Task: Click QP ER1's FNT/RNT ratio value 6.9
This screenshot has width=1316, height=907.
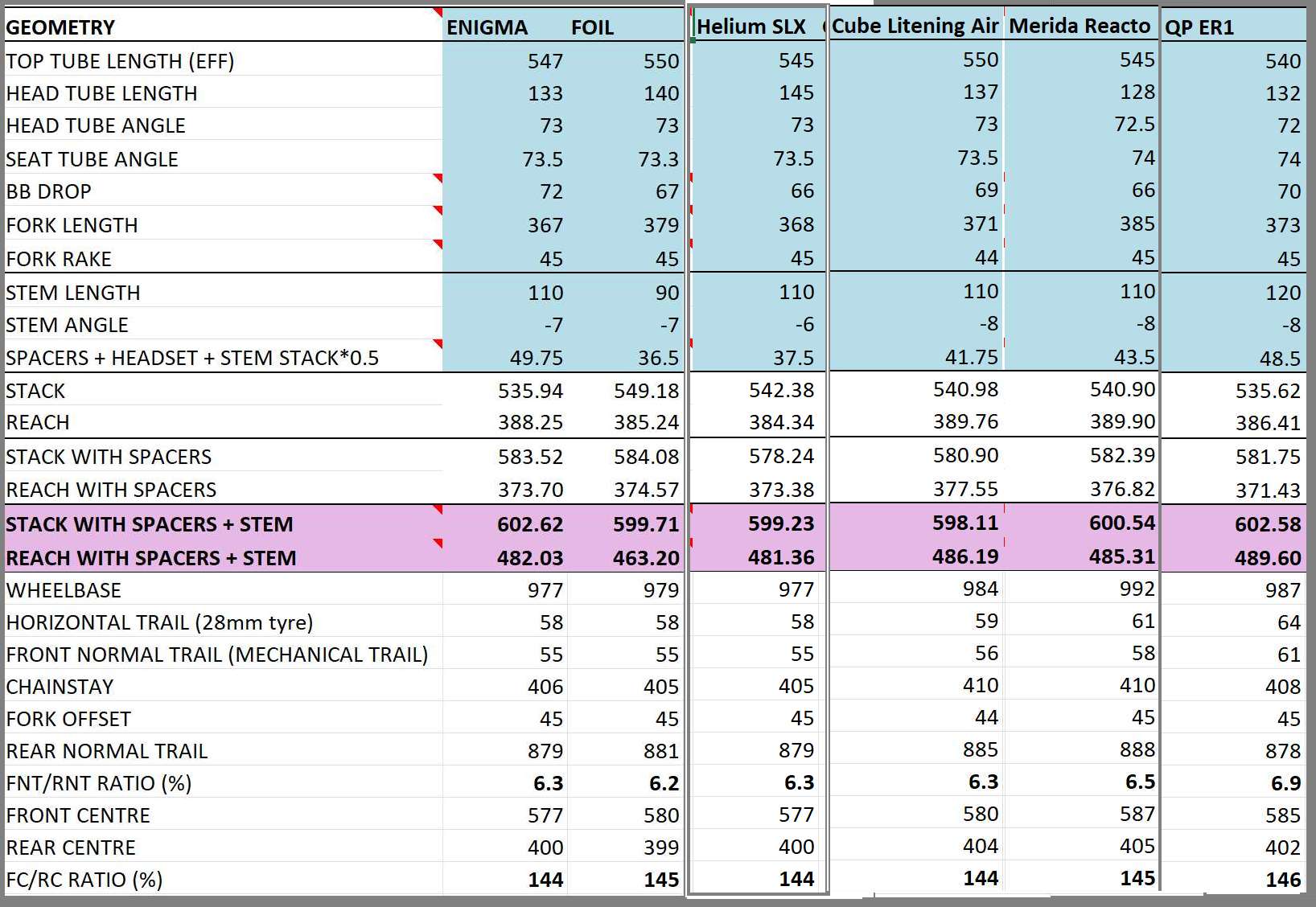Action: tap(1285, 783)
